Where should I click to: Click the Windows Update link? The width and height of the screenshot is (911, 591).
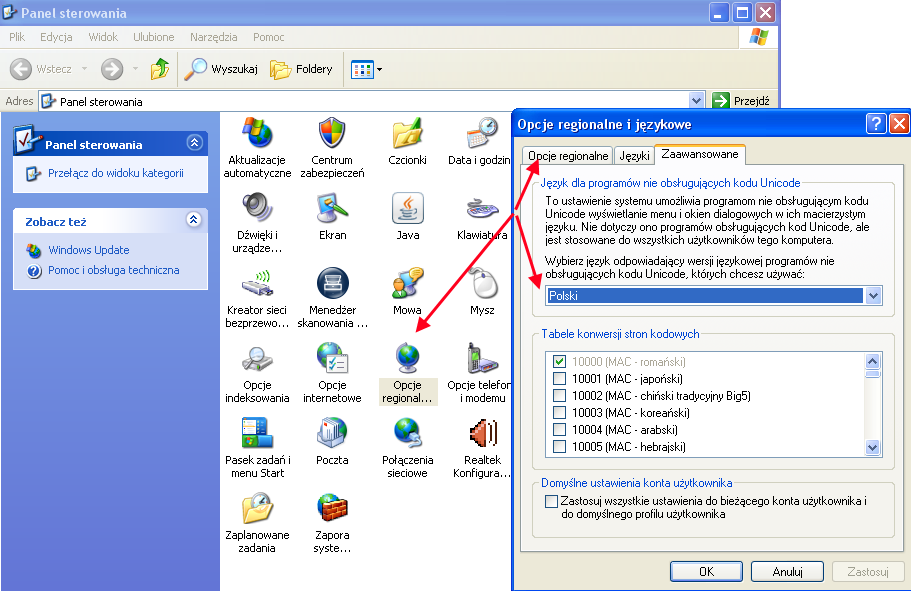(x=88, y=250)
